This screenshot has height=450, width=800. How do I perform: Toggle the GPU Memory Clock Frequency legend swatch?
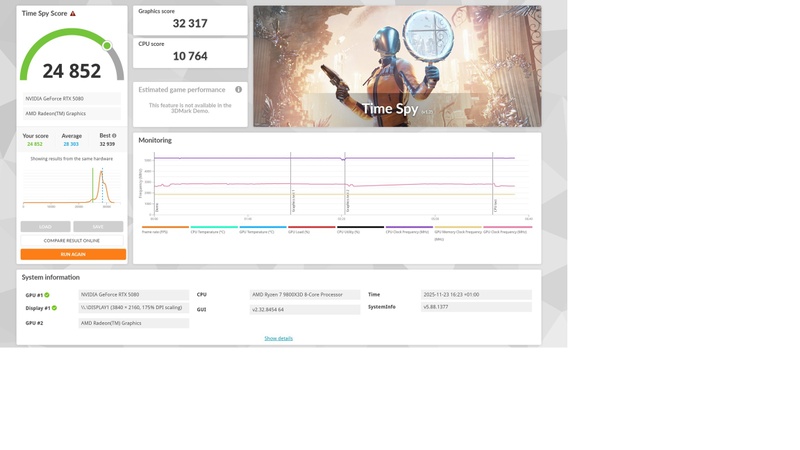tap(458, 227)
